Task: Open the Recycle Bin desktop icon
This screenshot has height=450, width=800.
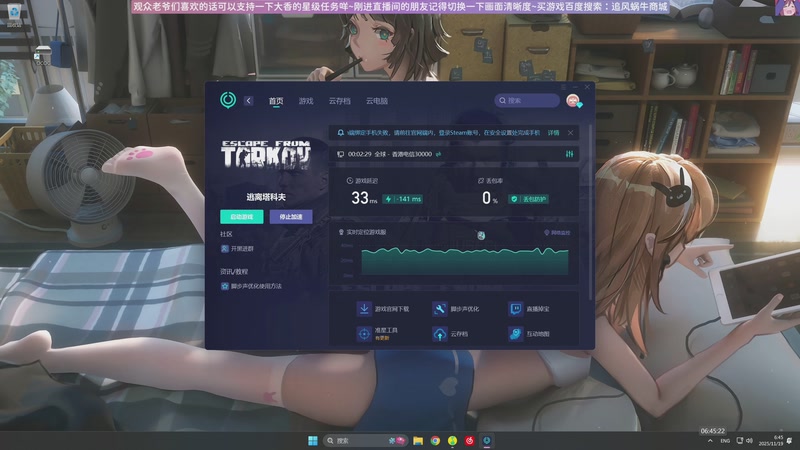Action: tap(14, 14)
